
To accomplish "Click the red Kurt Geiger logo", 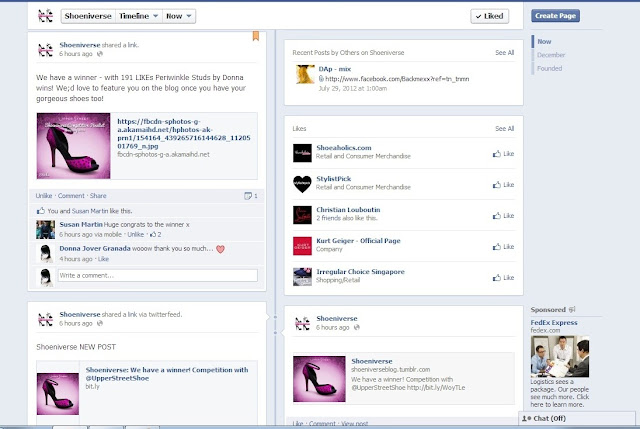I will 302,246.
